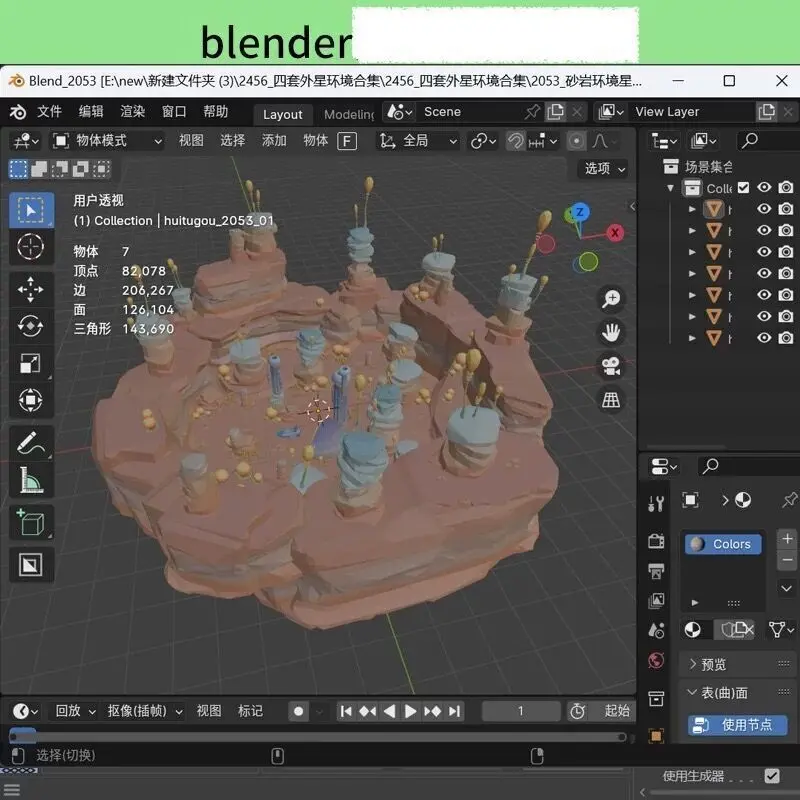Screen dimensions: 800x800
Task: Toggle the Collection render camera icon
Action: coord(786,188)
